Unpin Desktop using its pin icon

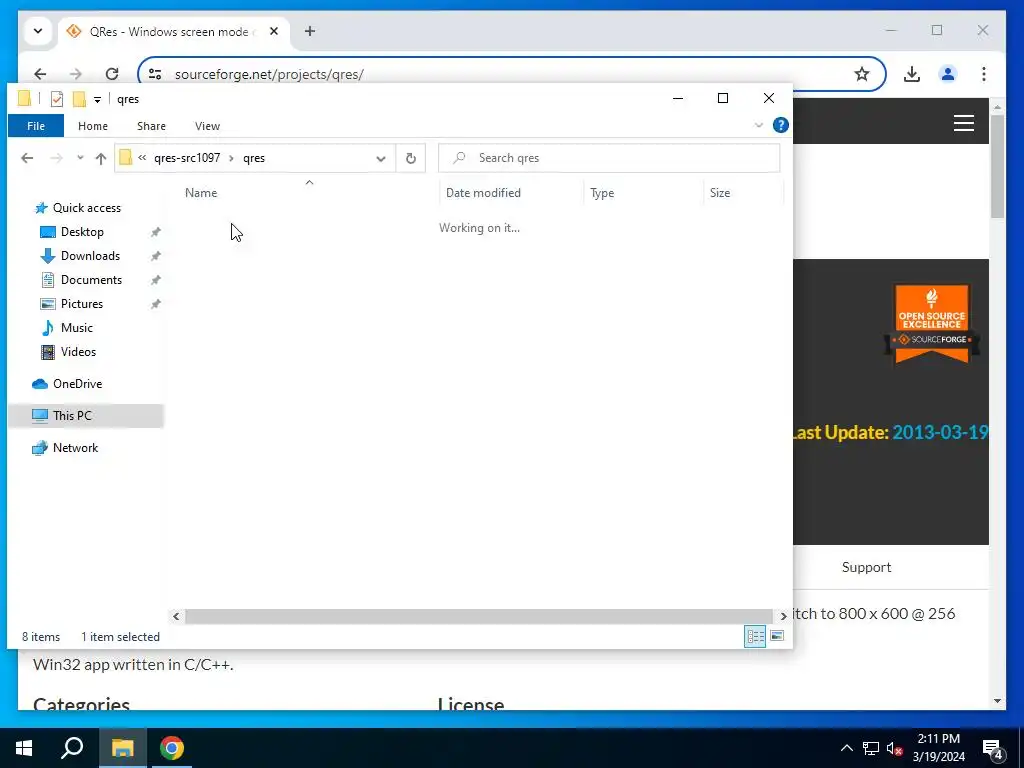155,232
